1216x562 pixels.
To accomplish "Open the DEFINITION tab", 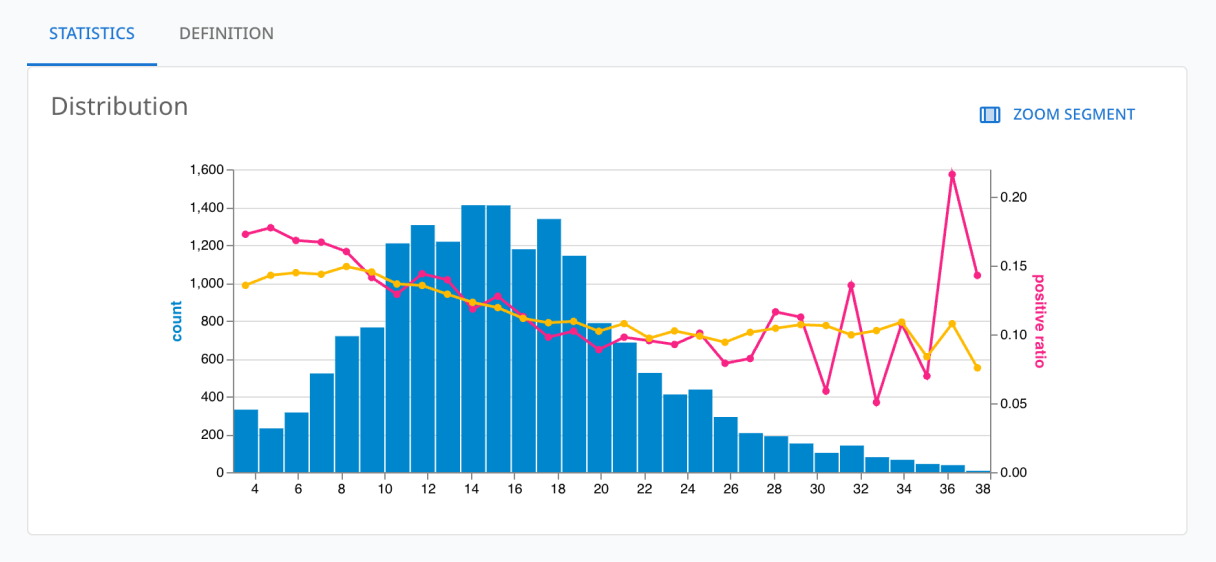I will point(226,33).
